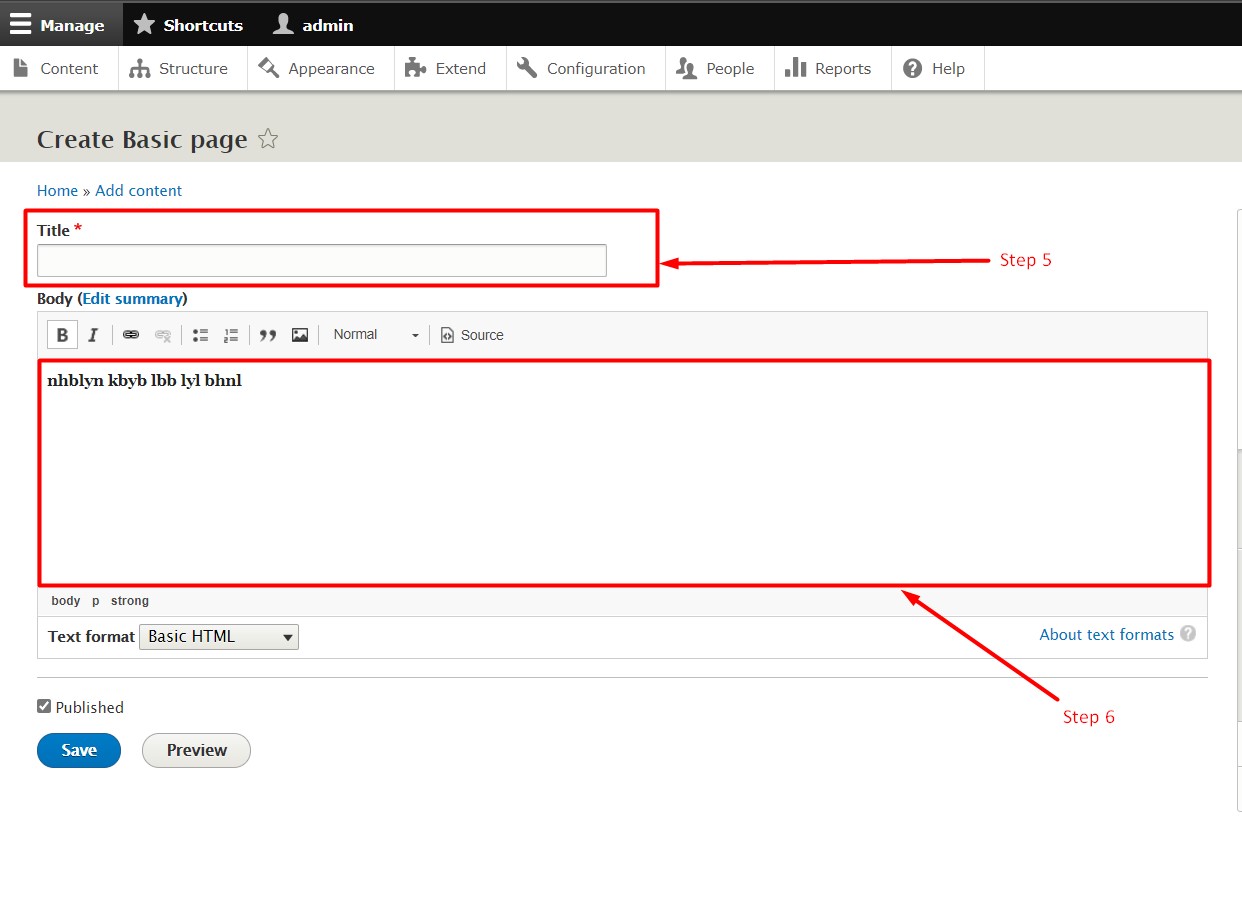Toggle the Published checkbox
This screenshot has height=904, width=1242.
tap(44, 706)
